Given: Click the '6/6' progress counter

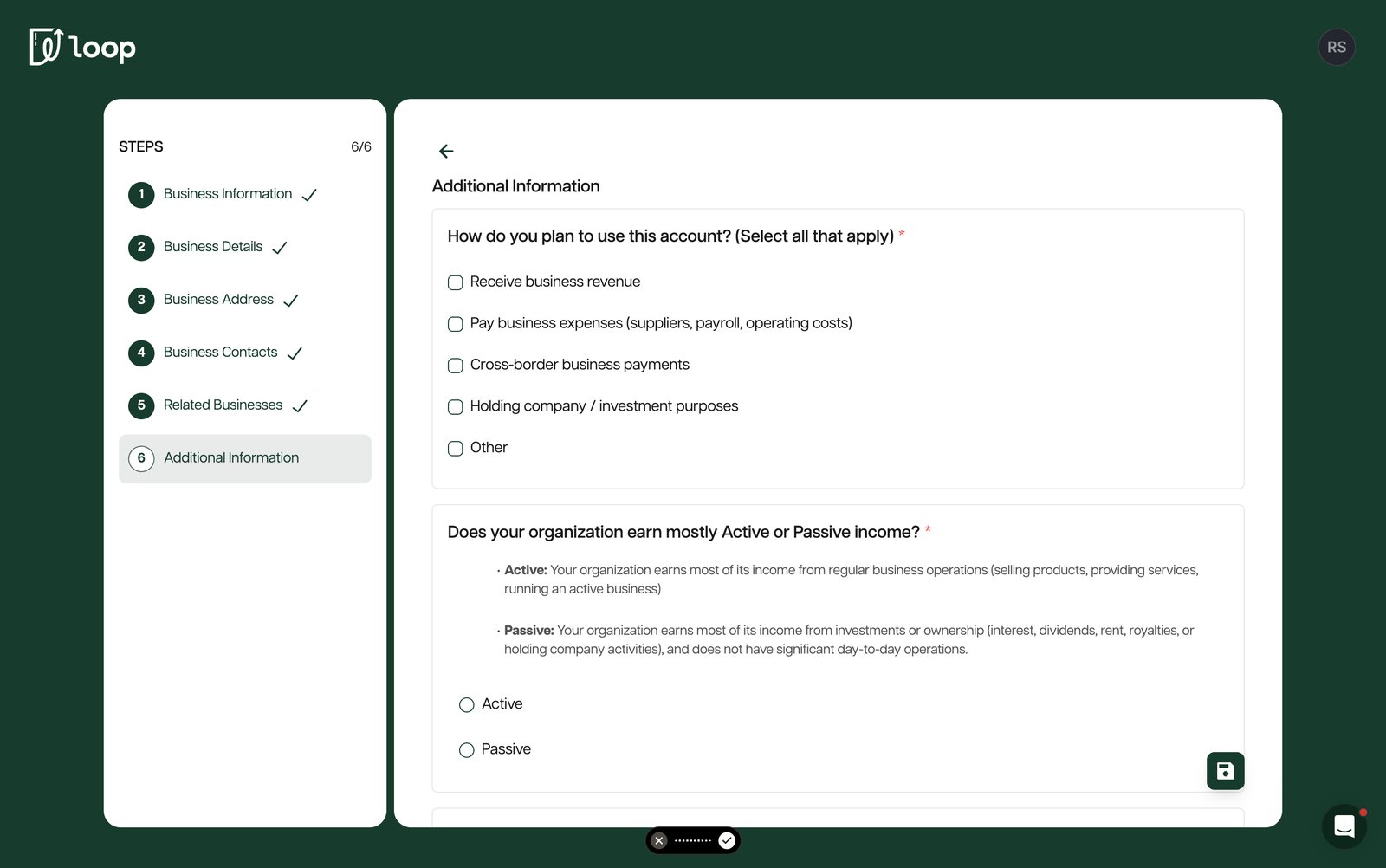Looking at the screenshot, I should [361, 147].
